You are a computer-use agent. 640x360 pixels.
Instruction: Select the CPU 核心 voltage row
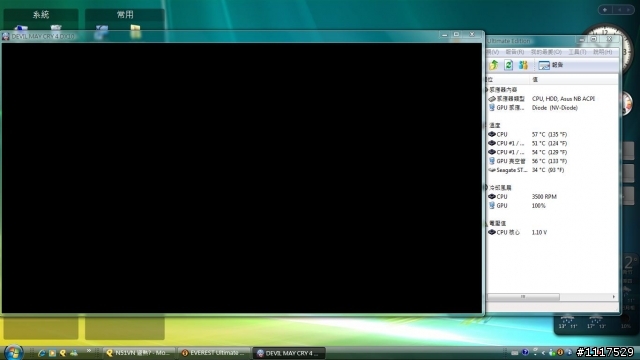552,232
